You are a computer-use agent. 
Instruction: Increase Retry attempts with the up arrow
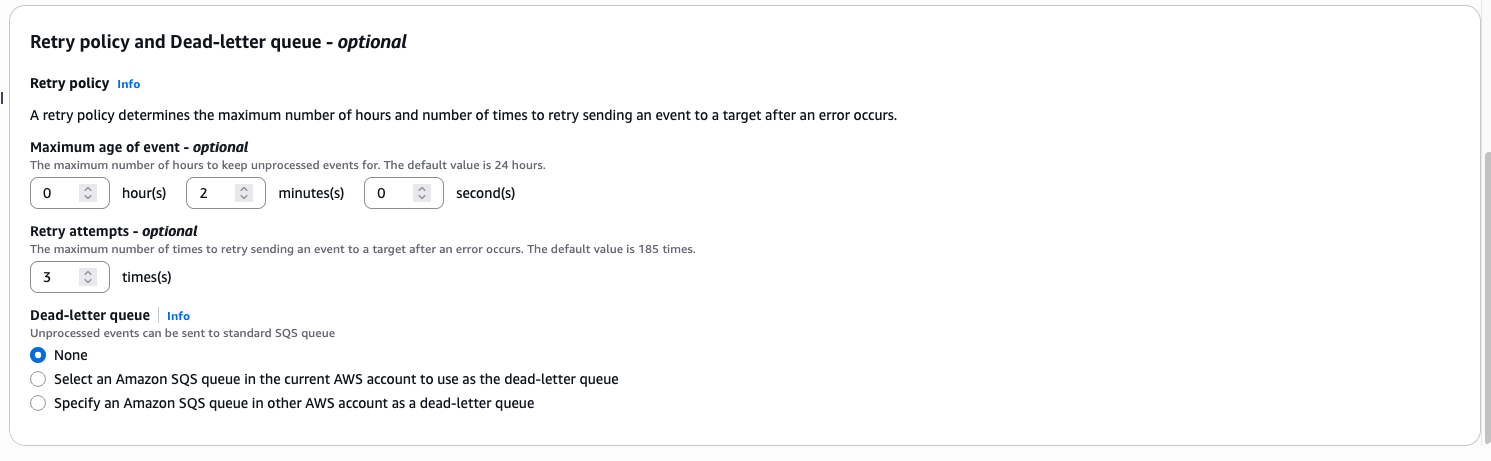[89, 272]
